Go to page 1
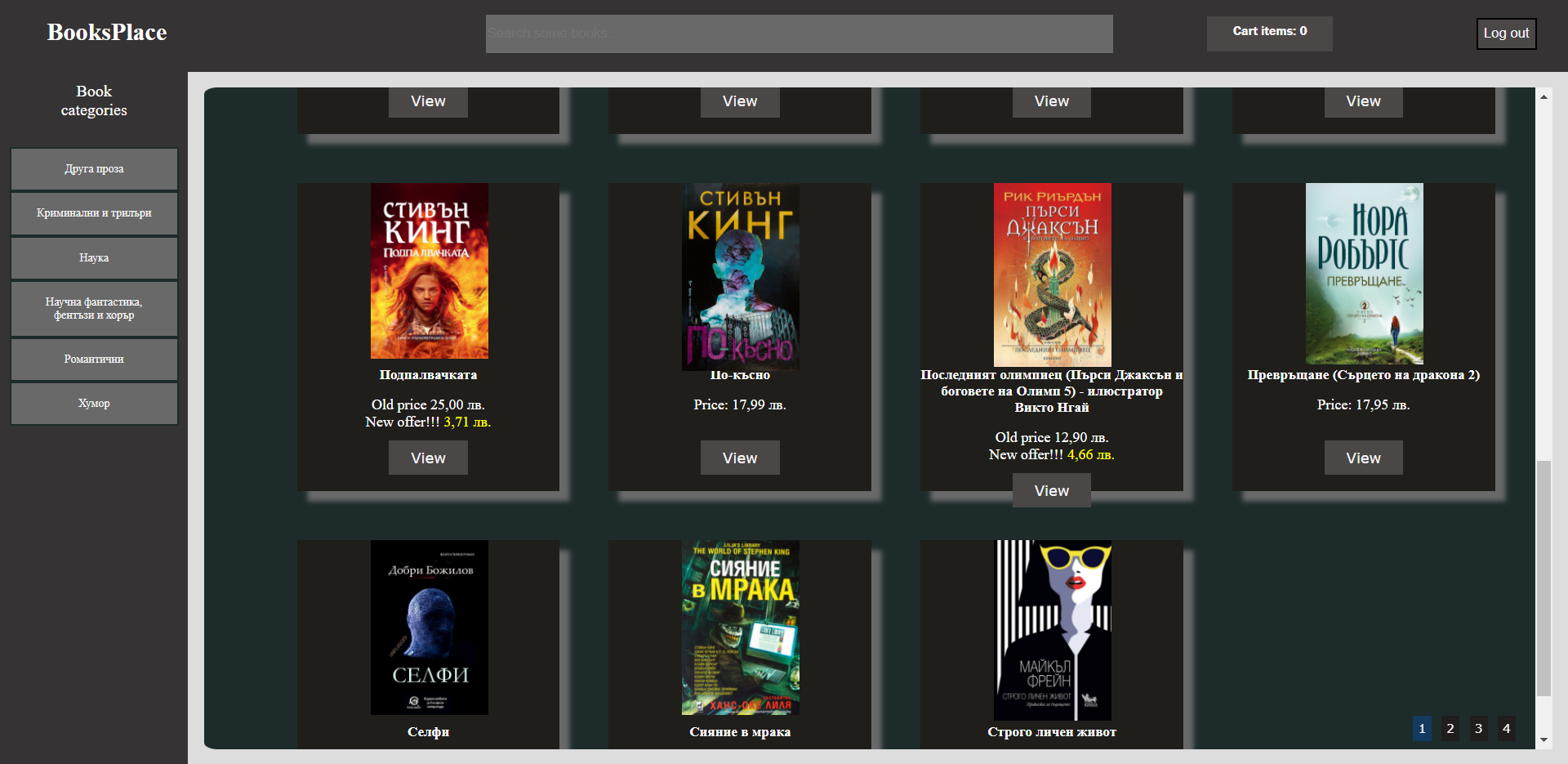Viewport: 1568px width, 764px height. click(1422, 728)
